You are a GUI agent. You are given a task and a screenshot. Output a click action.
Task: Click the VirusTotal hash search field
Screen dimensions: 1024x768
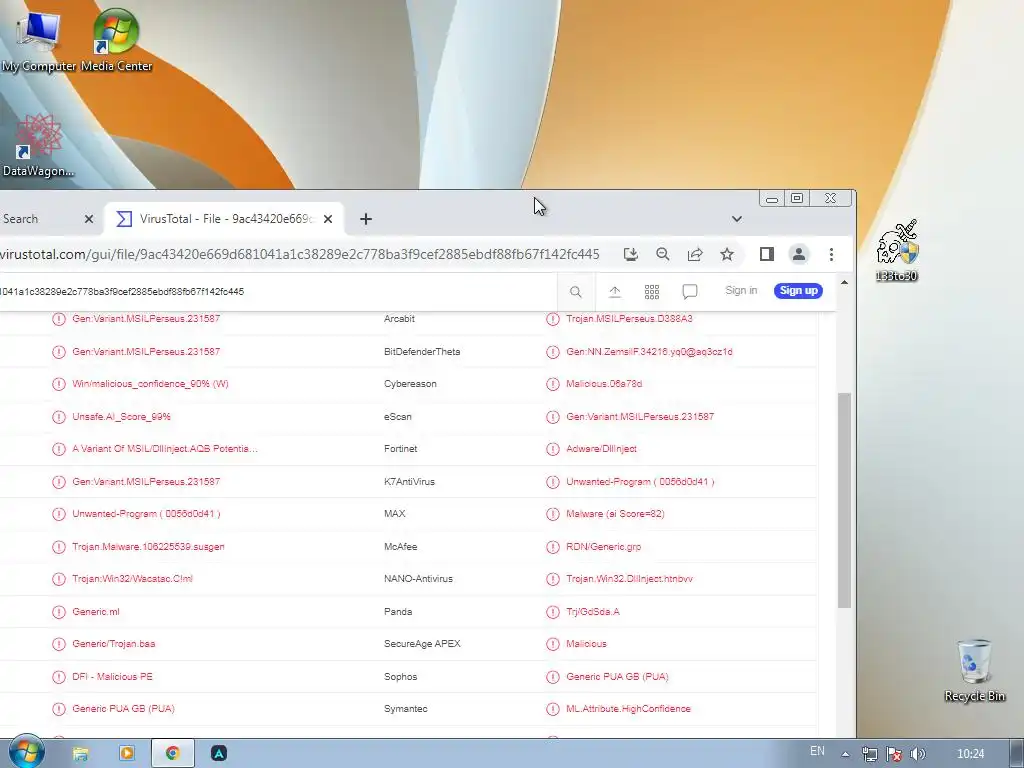pyautogui.click(x=278, y=291)
